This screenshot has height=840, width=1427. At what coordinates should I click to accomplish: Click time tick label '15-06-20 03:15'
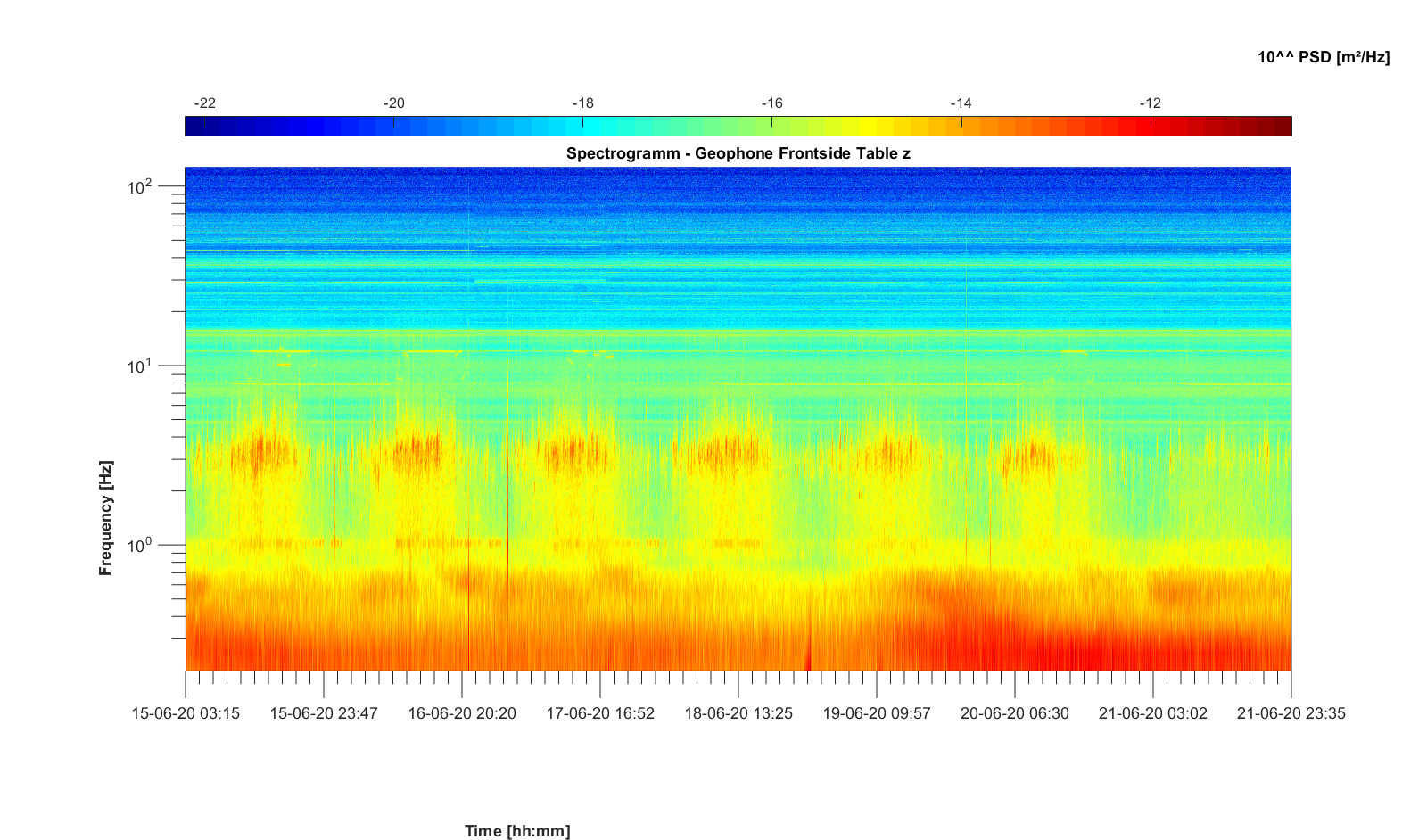(186, 713)
